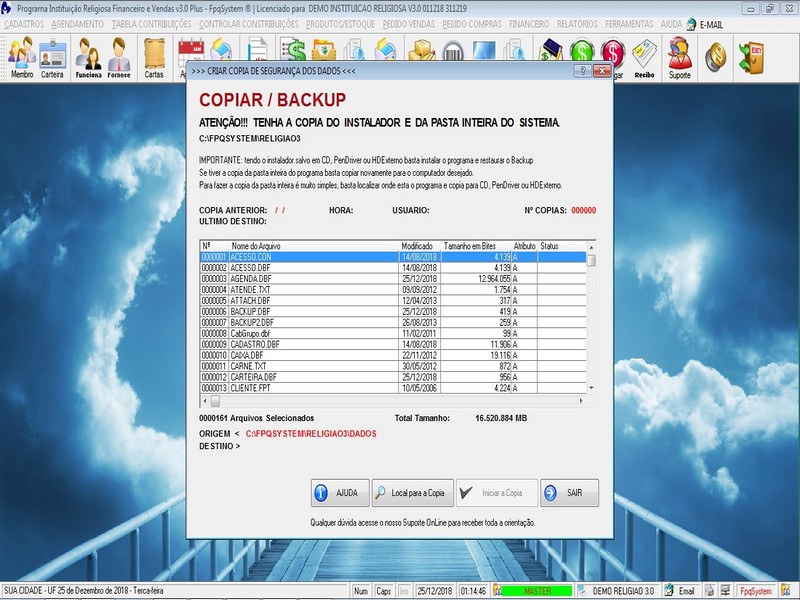Click the book with dollar icon
This screenshot has width=800, height=600.
[x=551, y=49]
